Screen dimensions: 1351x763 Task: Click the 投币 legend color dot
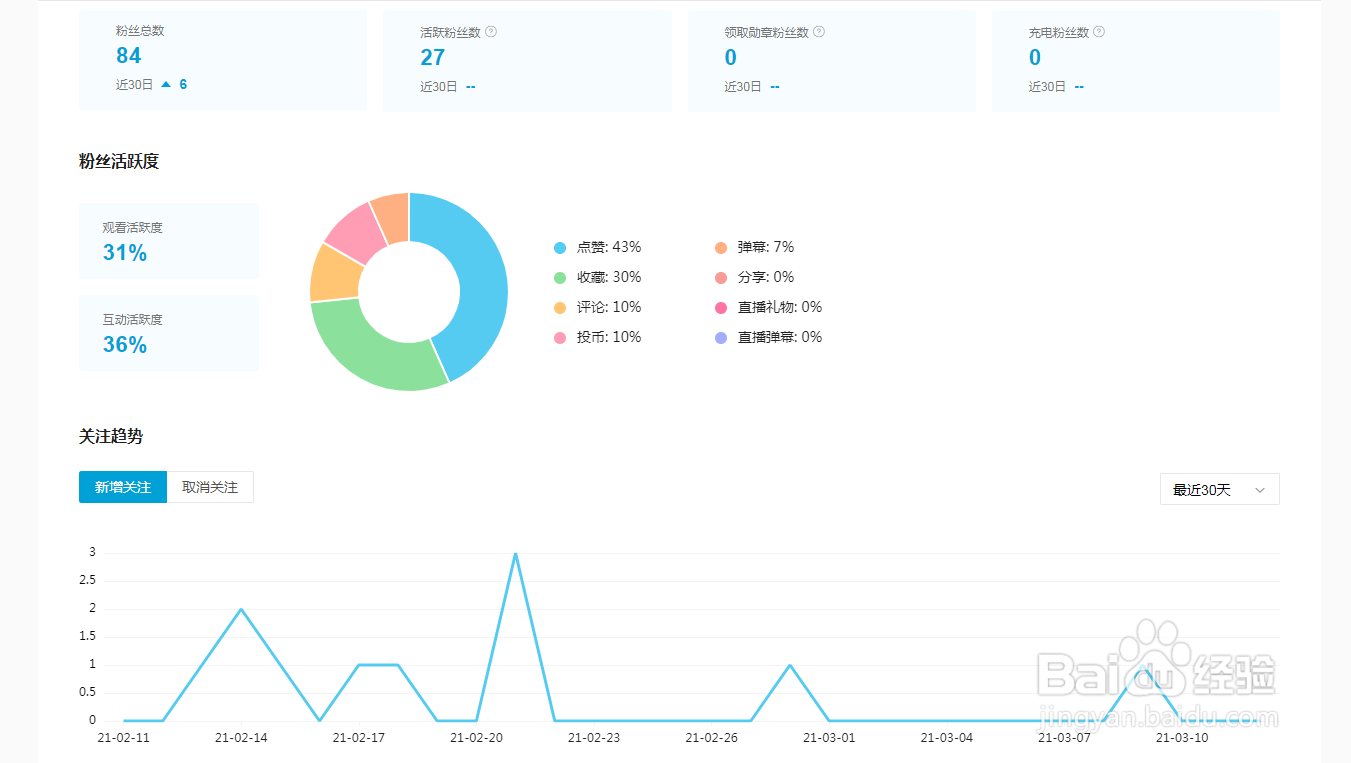[x=560, y=337]
